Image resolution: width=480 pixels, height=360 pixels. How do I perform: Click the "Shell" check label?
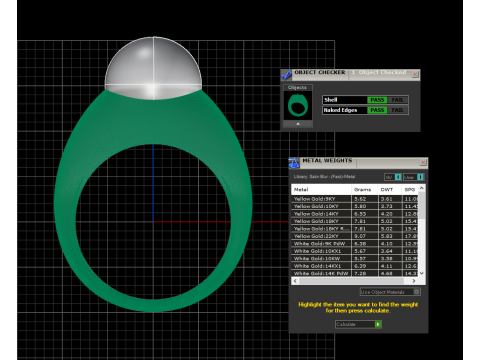331,100
